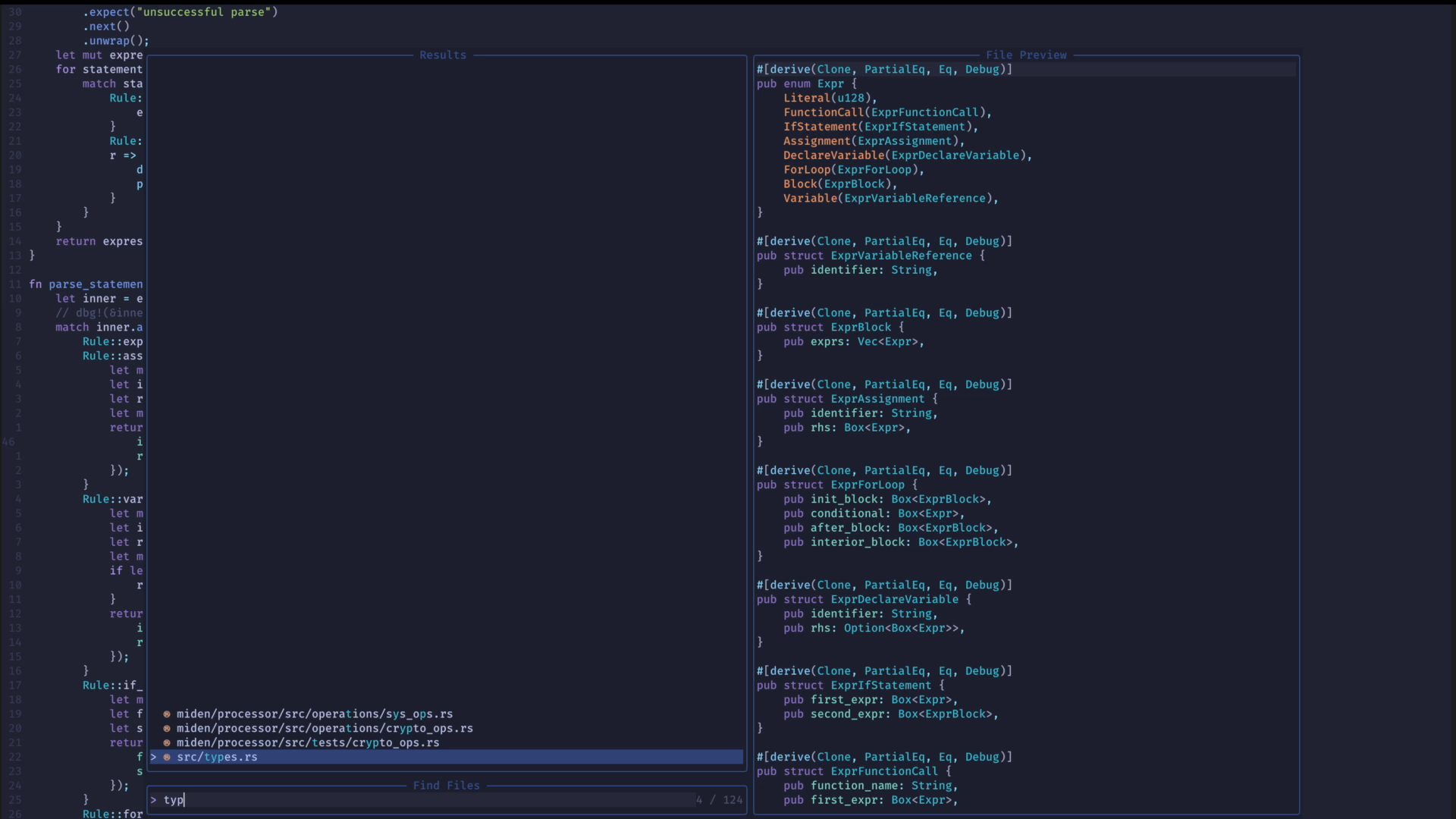Click 'DeclareVariable(ExprDeclareVariable),' in preview
The image size is (1456, 819).
click(x=908, y=155)
